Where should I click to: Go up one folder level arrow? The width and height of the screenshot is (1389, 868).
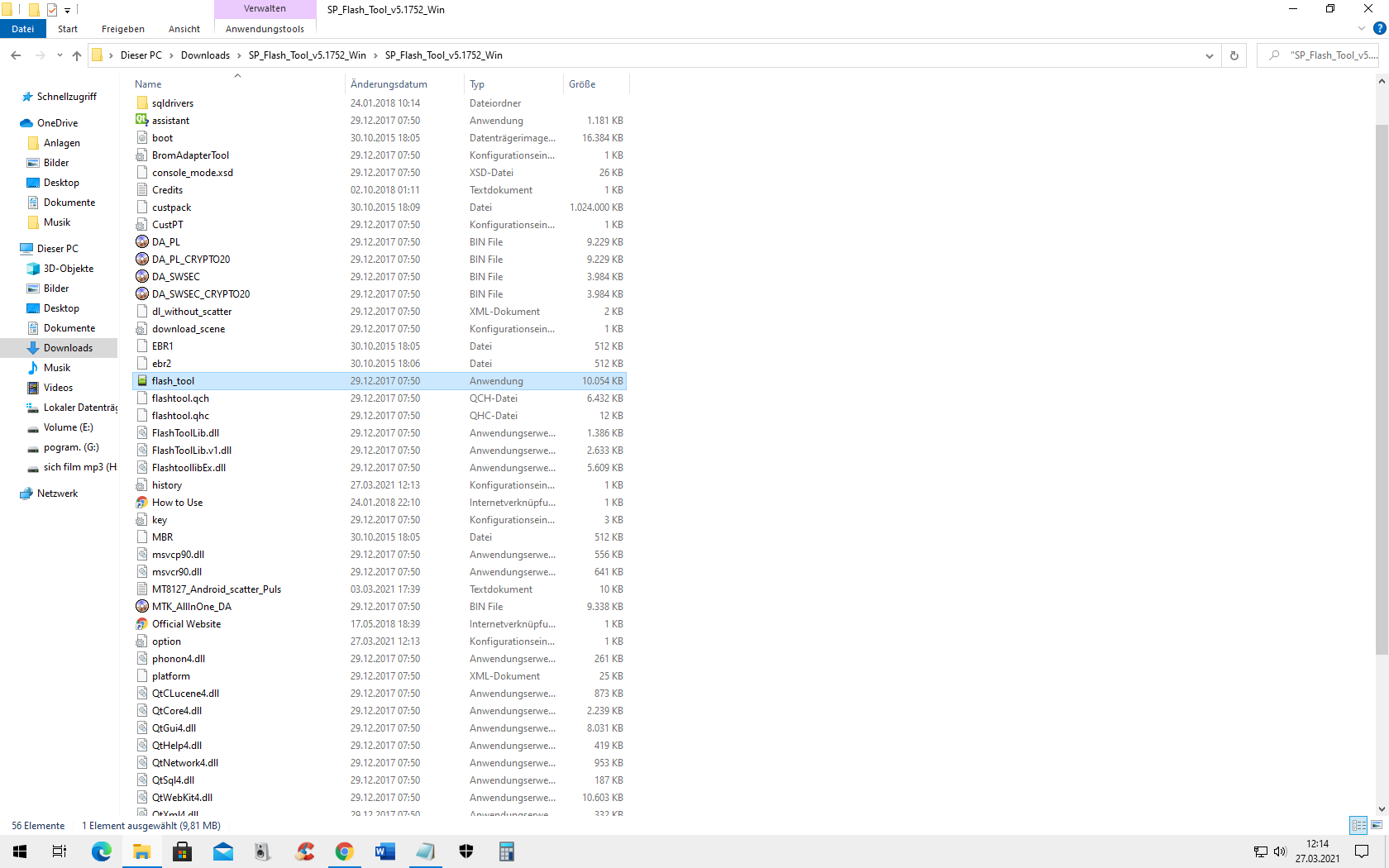[x=77, y=55]
